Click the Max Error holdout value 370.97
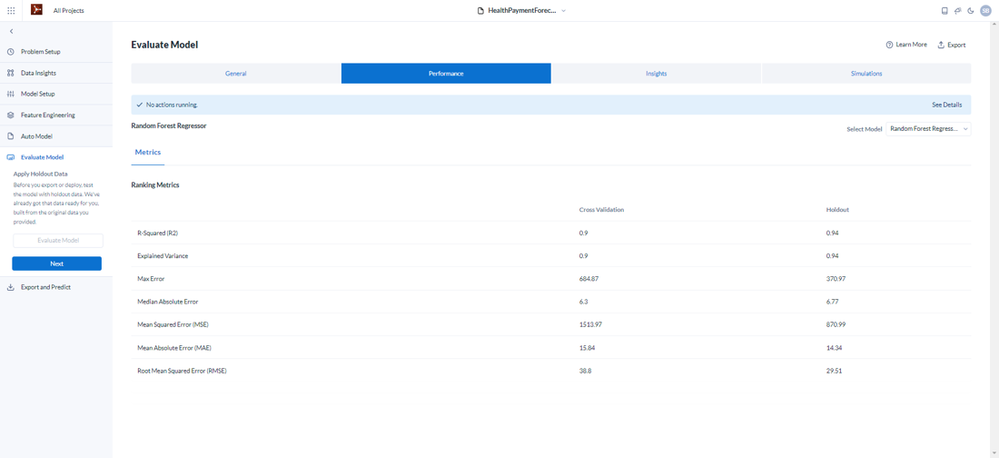 tap(835, 278)
